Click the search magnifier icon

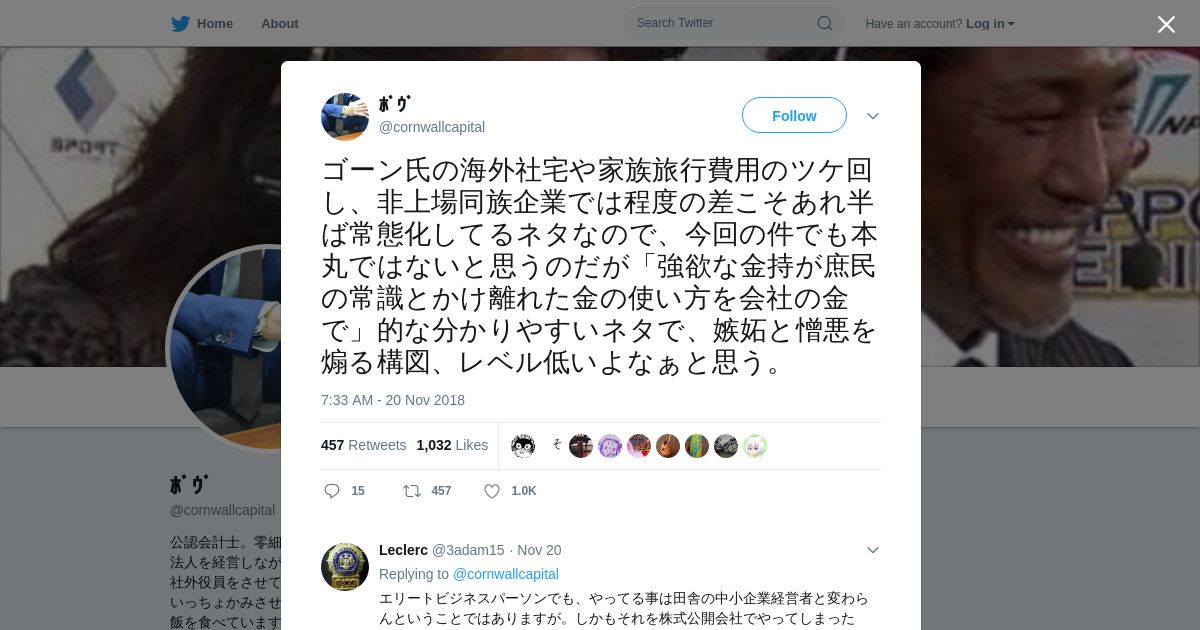pos(824,23)
